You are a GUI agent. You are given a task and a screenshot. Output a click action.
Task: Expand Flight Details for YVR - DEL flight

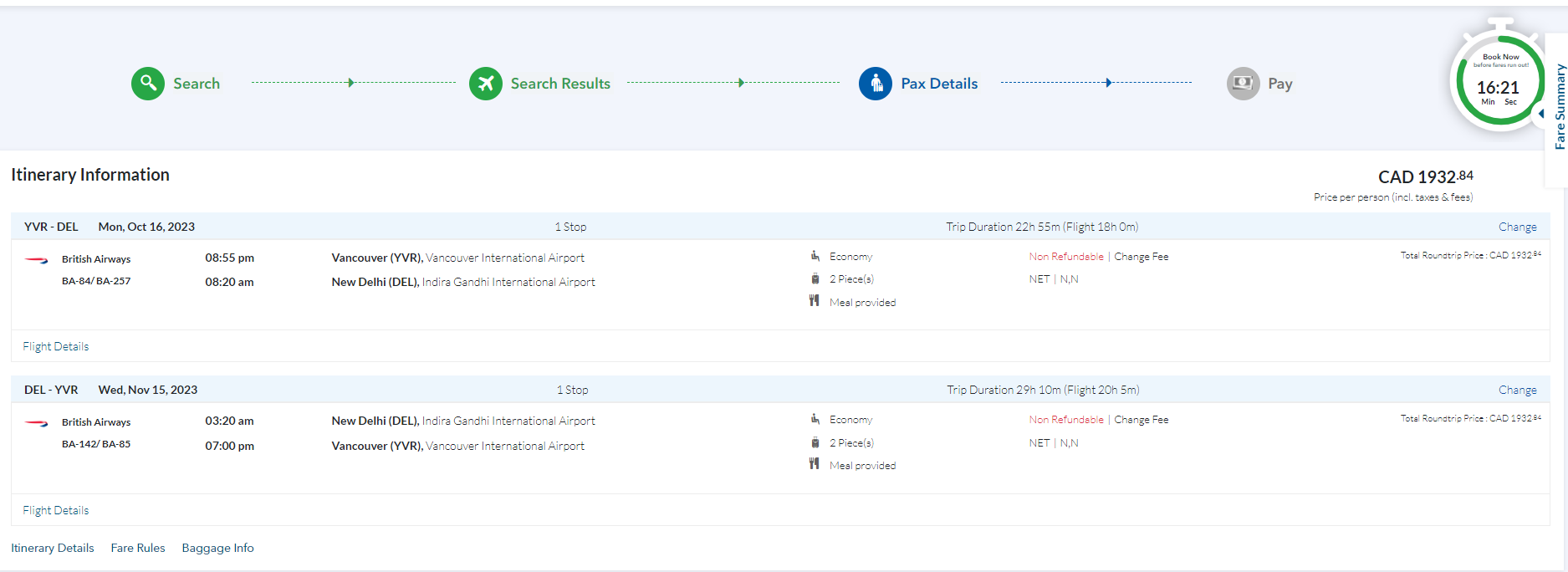(55, 346)
